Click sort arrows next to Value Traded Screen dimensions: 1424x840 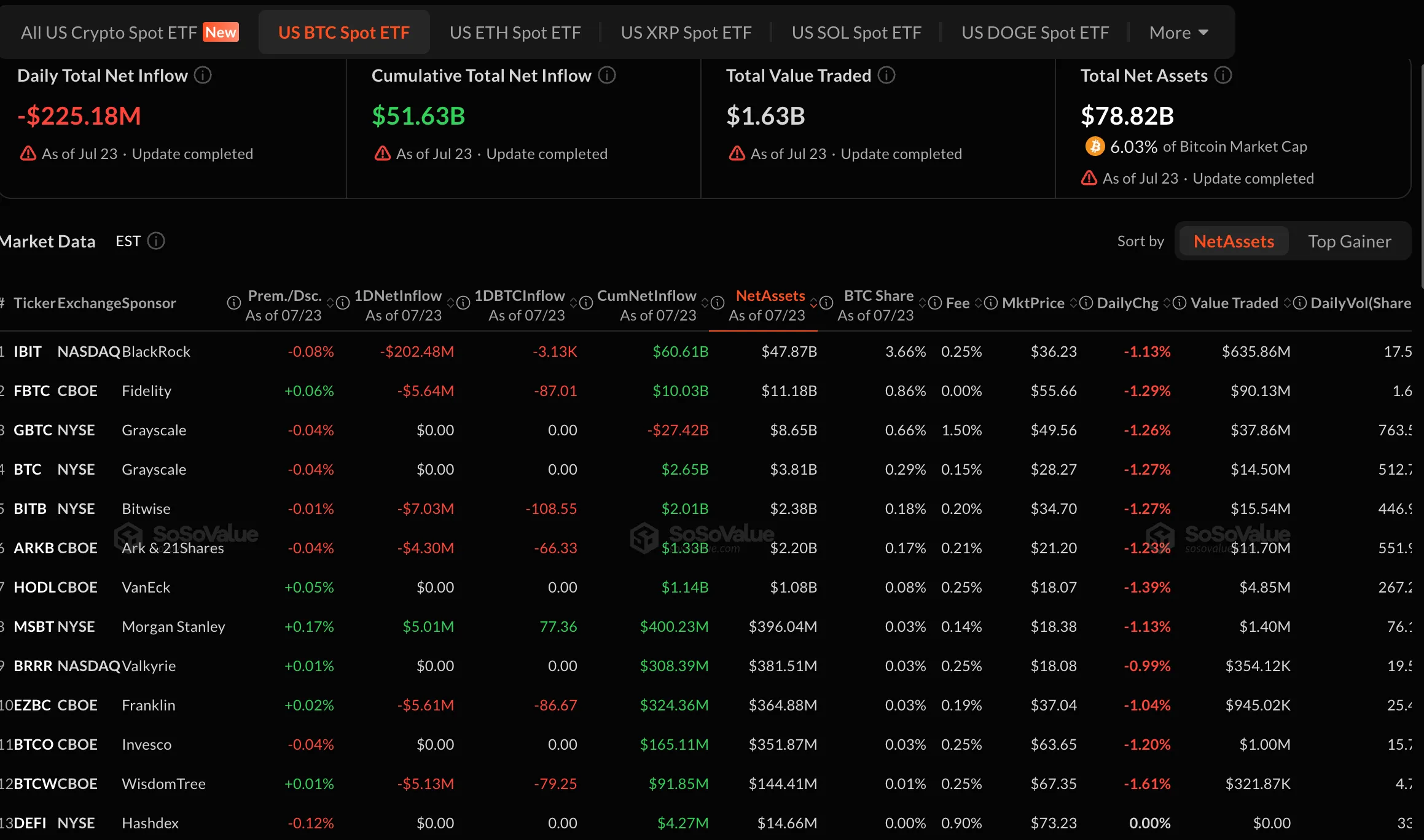(1287, 303)
